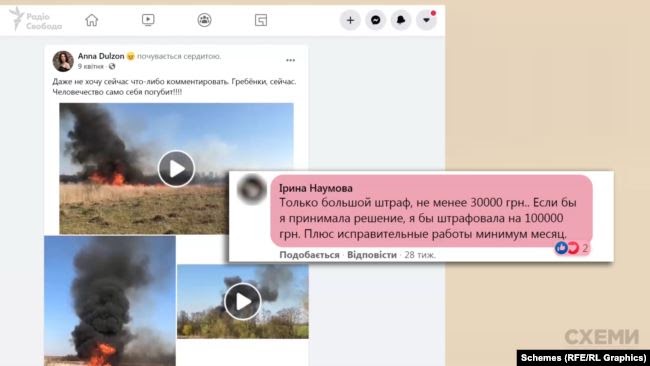650x366 pixels.
Task: Open the Gaming tab icon
Action: 261,20
